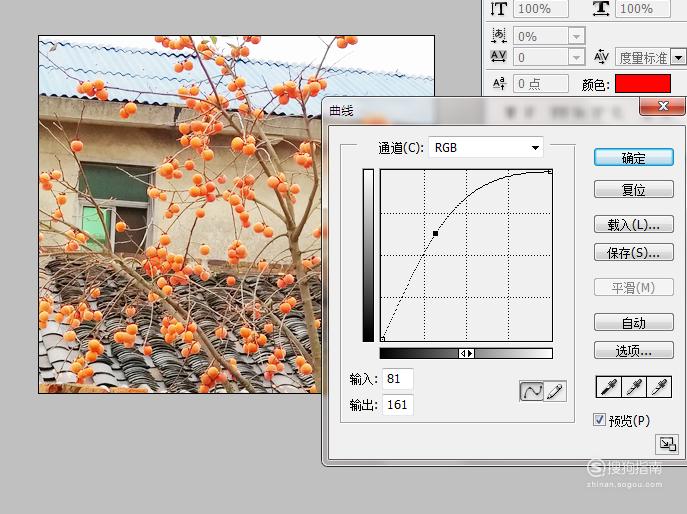Image resolution: width=687 pixels, height=514 pixels.
Task: Click the baseline shift icon
Action: tap(499, 83)
